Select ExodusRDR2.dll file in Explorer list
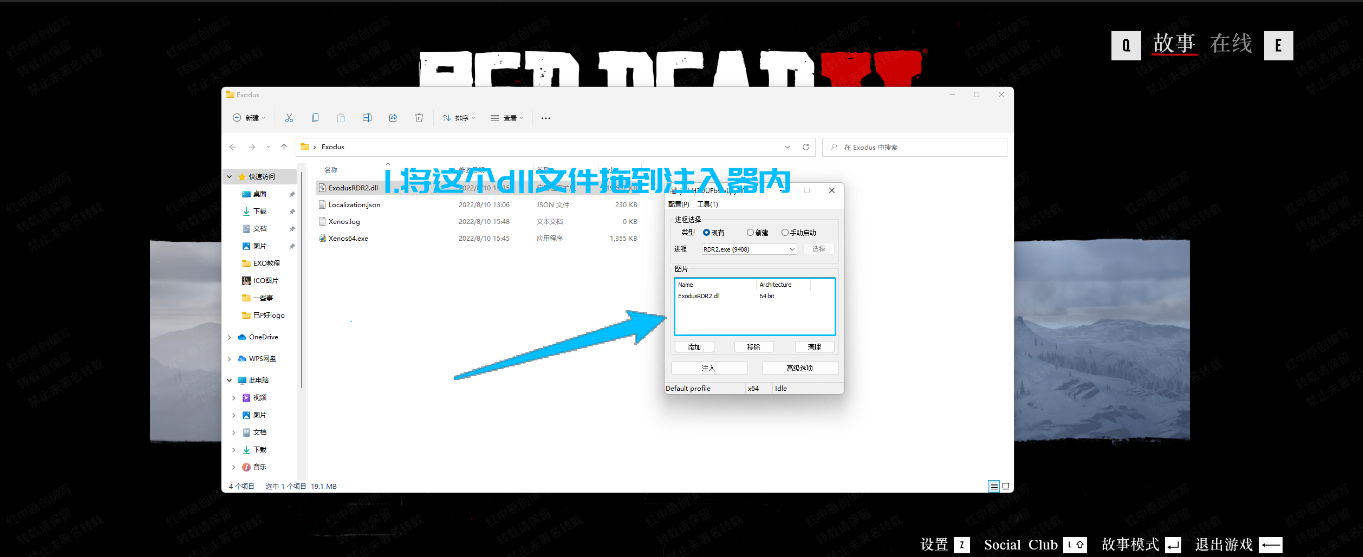Viewport: 1363px width, 557px height. pyautogui.click(x=349, y=187)
